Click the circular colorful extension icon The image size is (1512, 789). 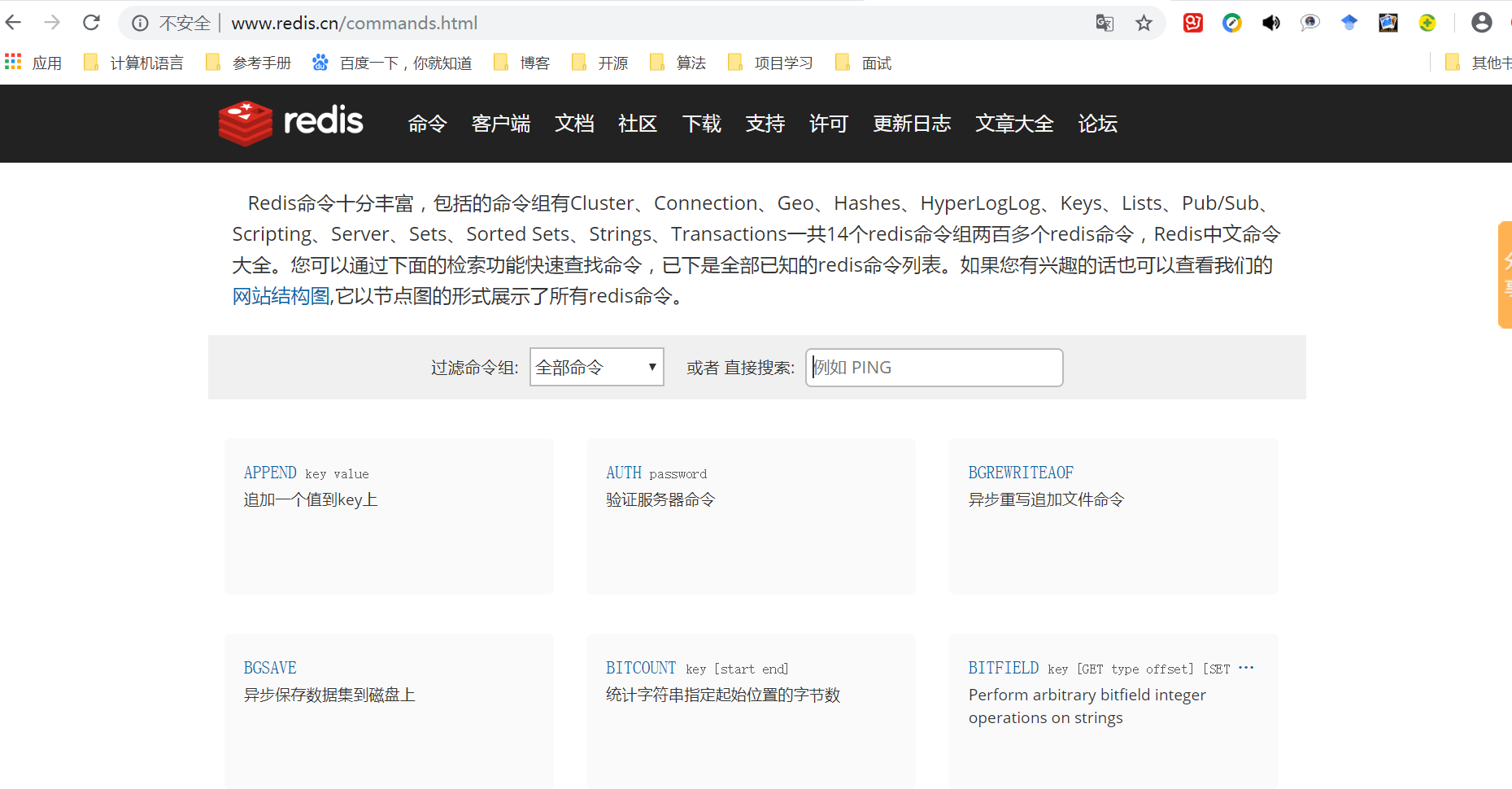[1232, 23]
